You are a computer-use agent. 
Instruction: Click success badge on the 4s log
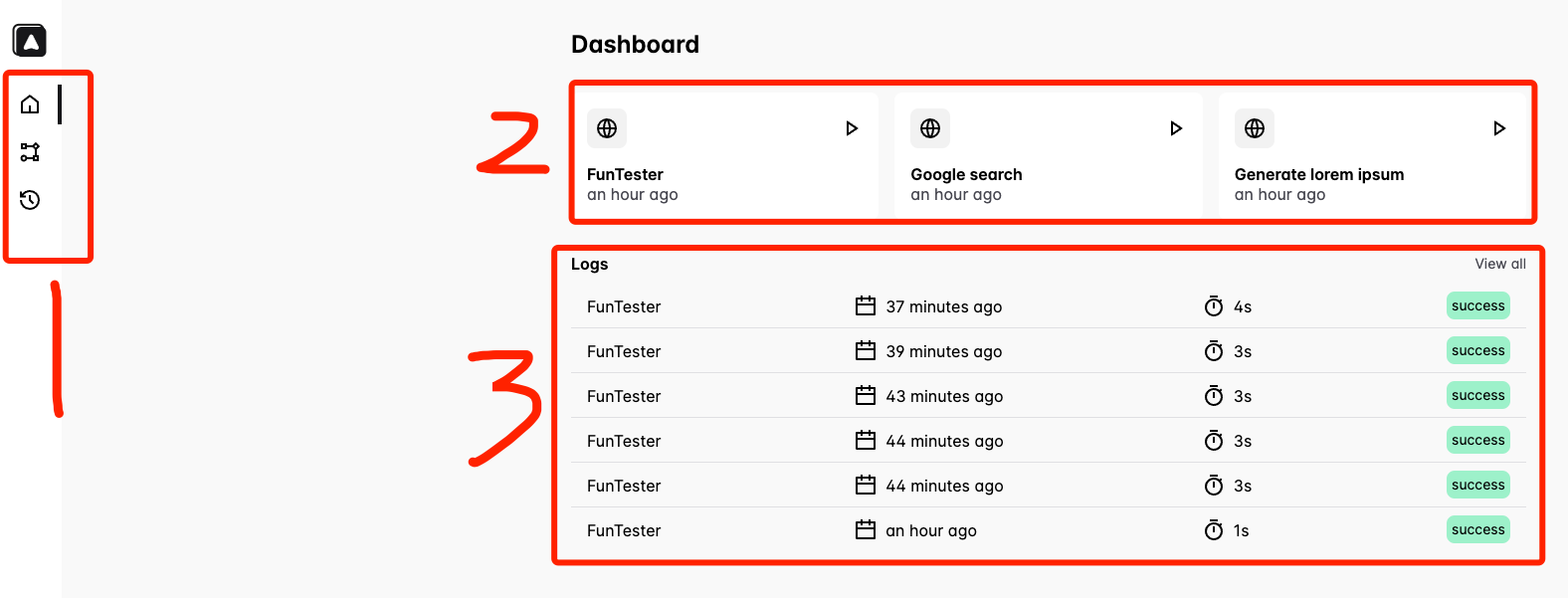pyautogui.click(x=1478, y=305)
